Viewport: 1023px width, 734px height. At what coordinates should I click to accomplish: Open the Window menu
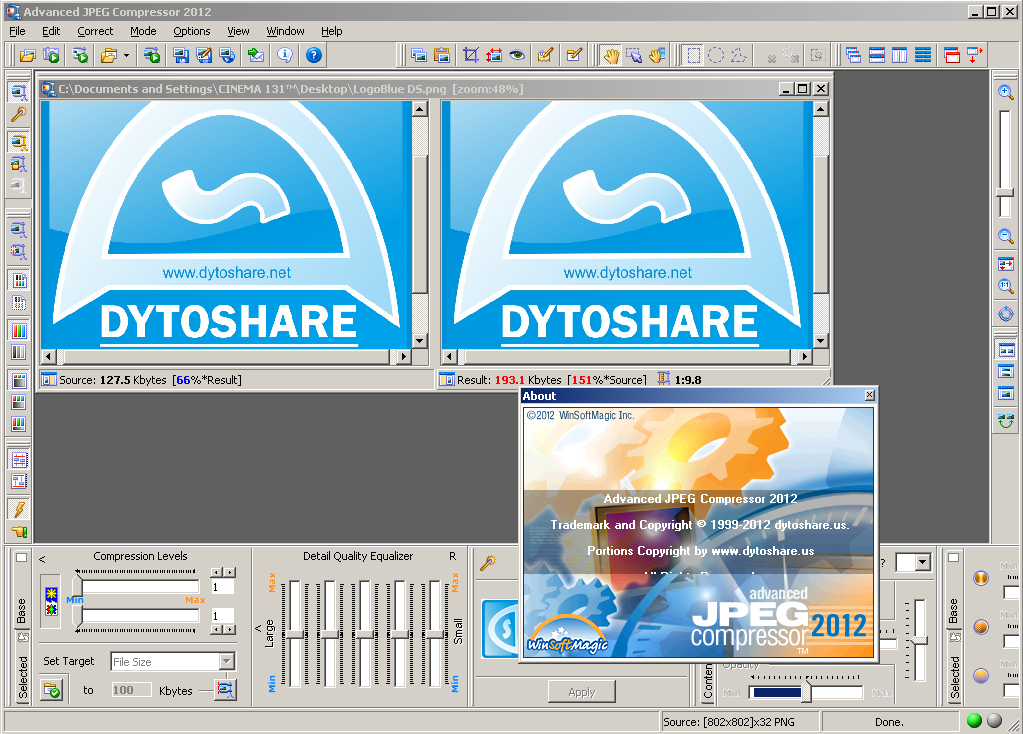pos(285,31)
